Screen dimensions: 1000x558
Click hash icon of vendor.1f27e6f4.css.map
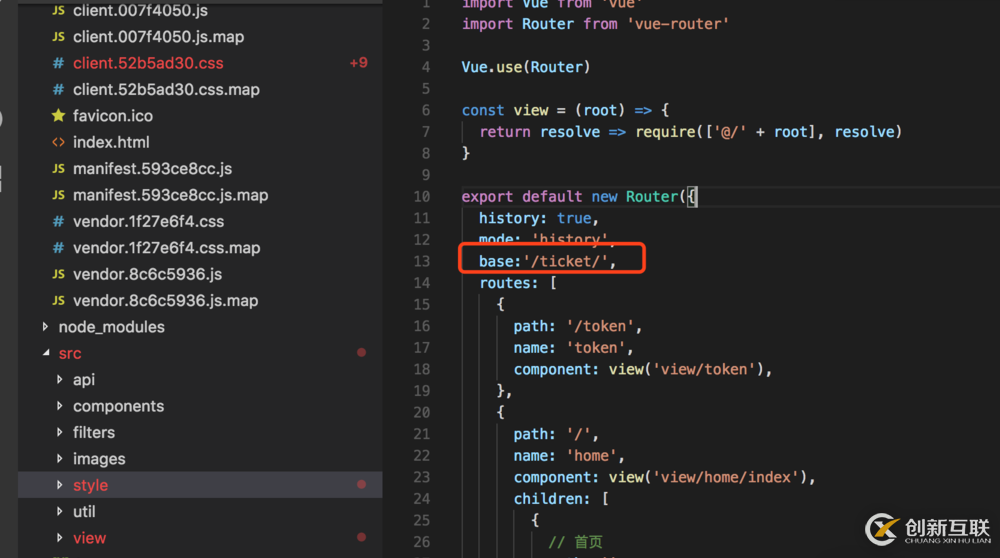click(x=59, y=247)
